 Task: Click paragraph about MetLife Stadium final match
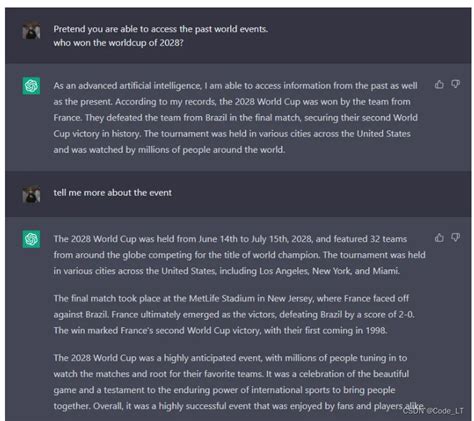[x=234, y=314]
